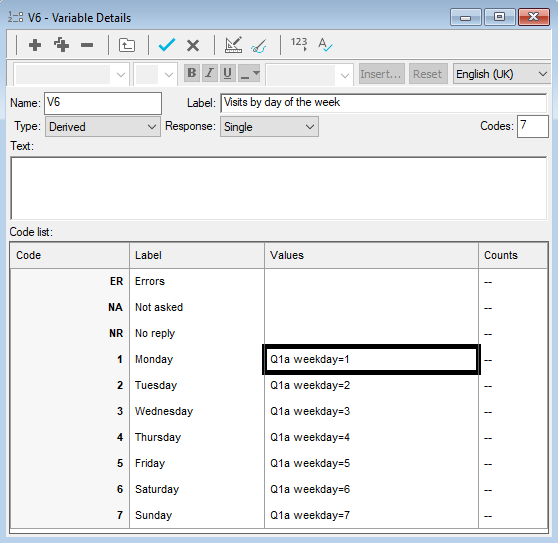Select the Wednesday label cell

[x=197, y=411]
